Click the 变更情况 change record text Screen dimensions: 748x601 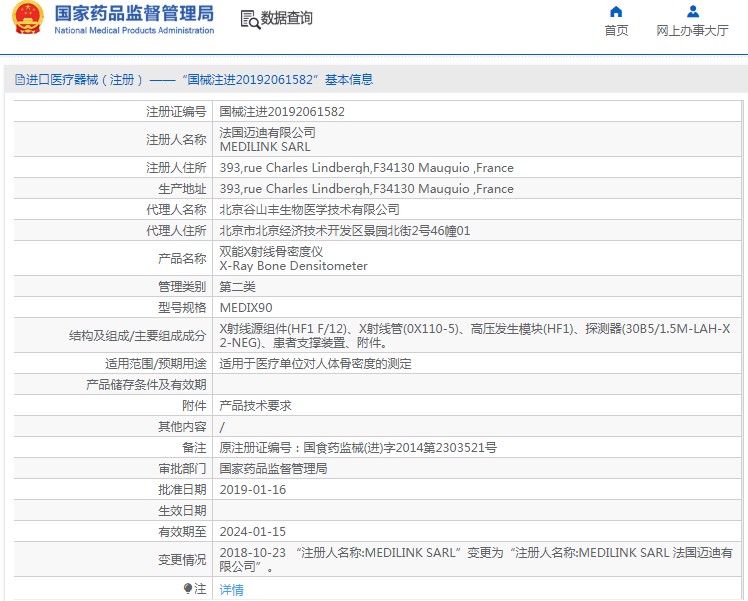coord(476,560)
